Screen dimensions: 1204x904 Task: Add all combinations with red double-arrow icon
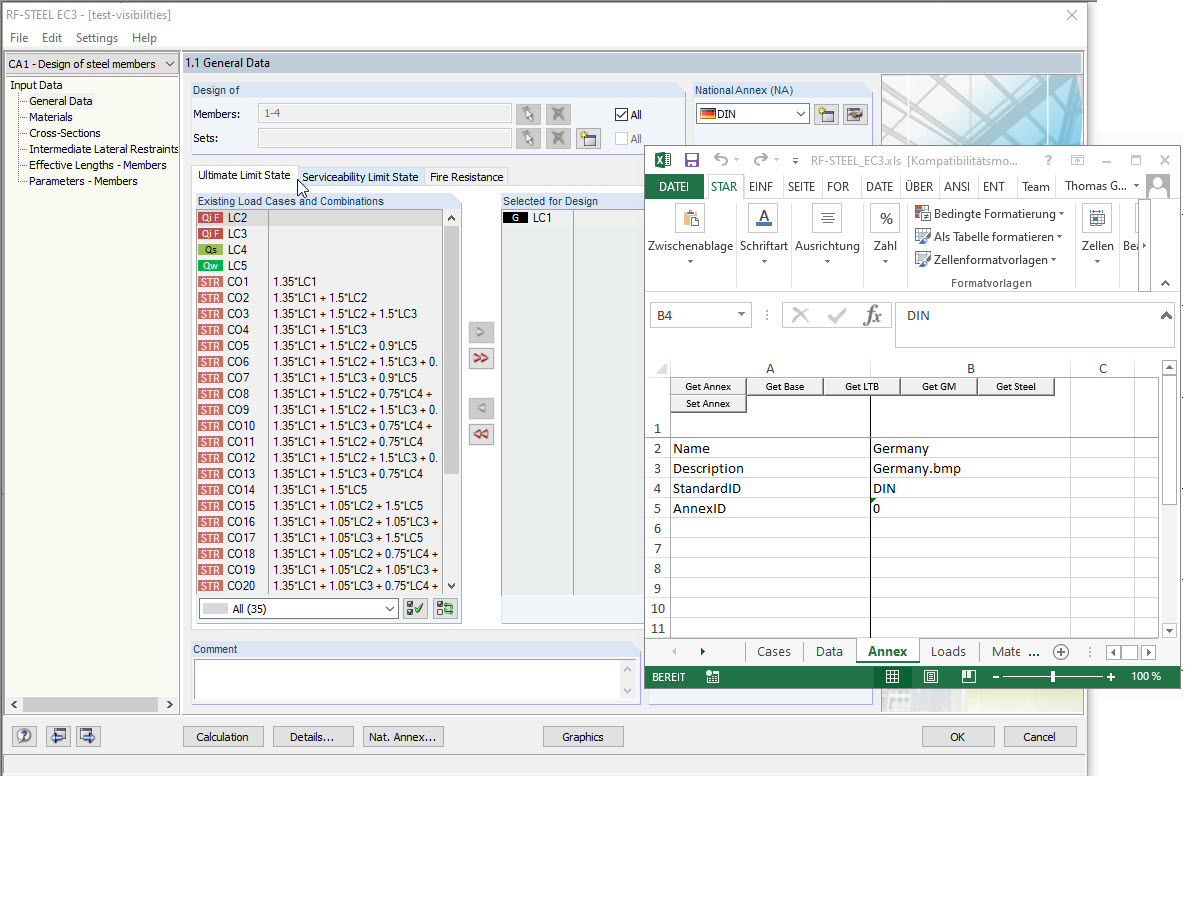point(481,358)
